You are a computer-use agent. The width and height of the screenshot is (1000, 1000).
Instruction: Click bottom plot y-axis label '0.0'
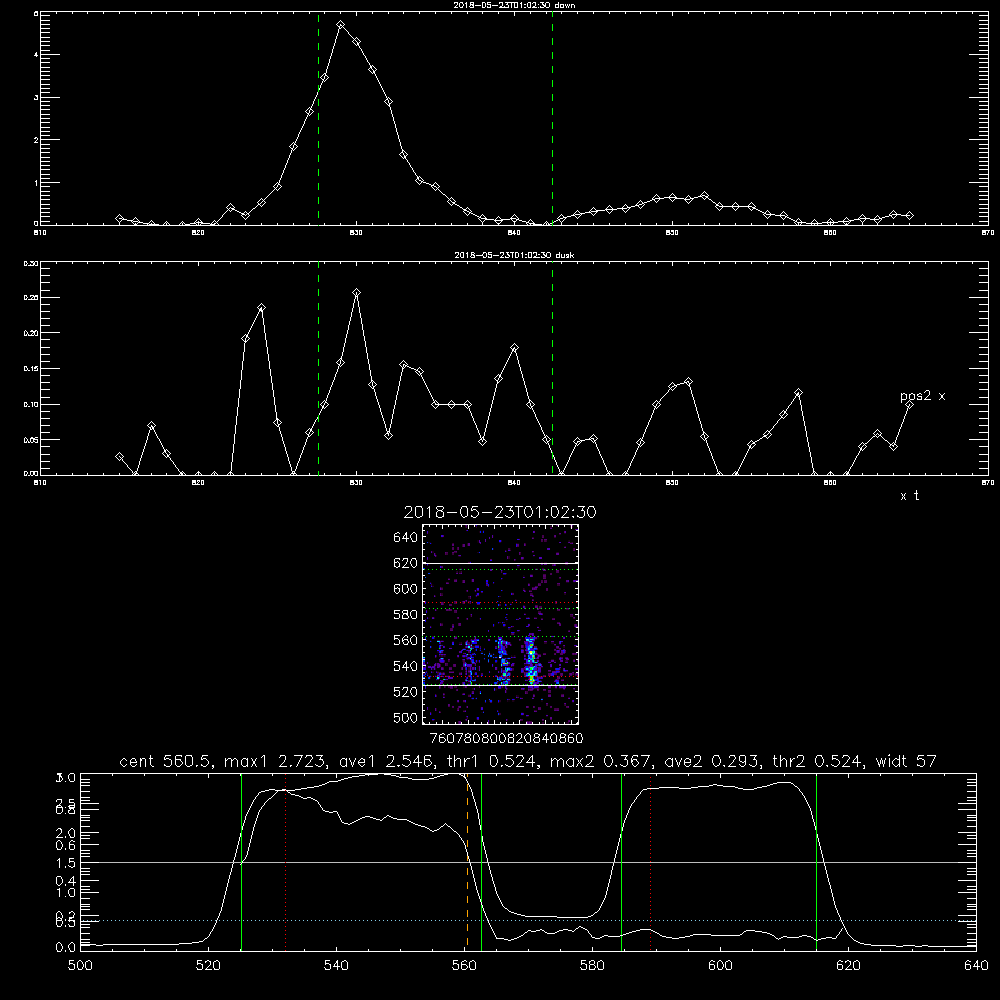66,948
